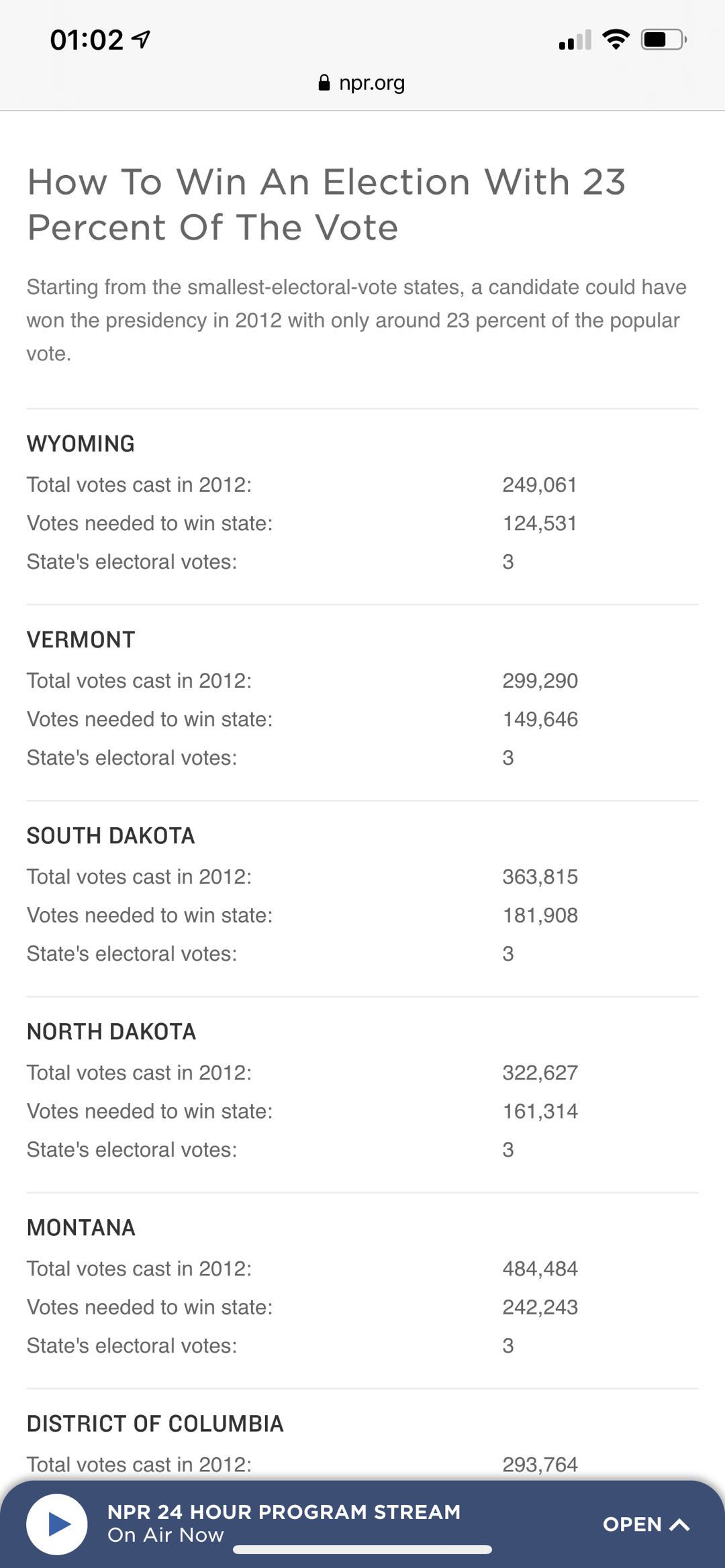725x1568 pixels.
Task: Tap the article intro paragraph
Action: tap(356, 320)
